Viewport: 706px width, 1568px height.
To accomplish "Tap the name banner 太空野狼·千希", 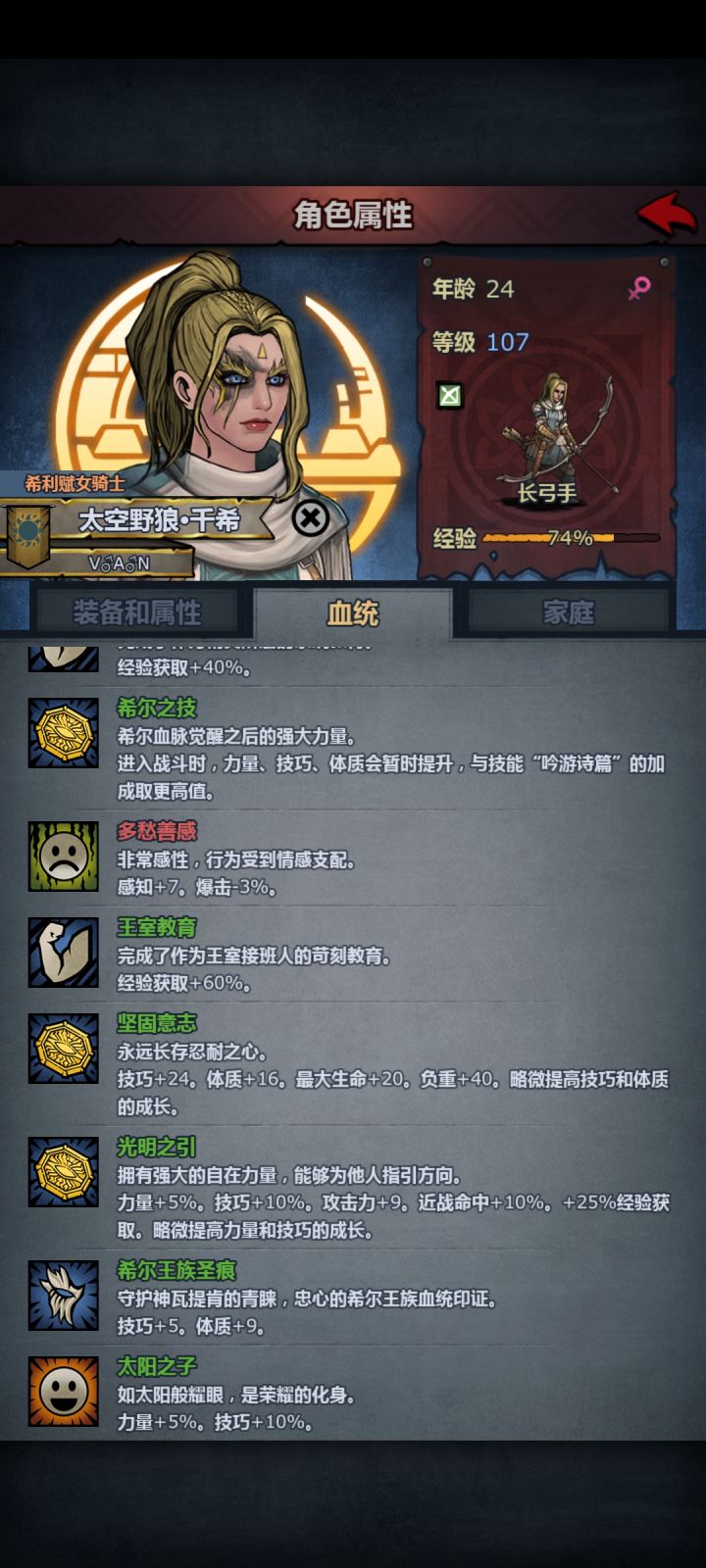I will click(x=160, y=520).
